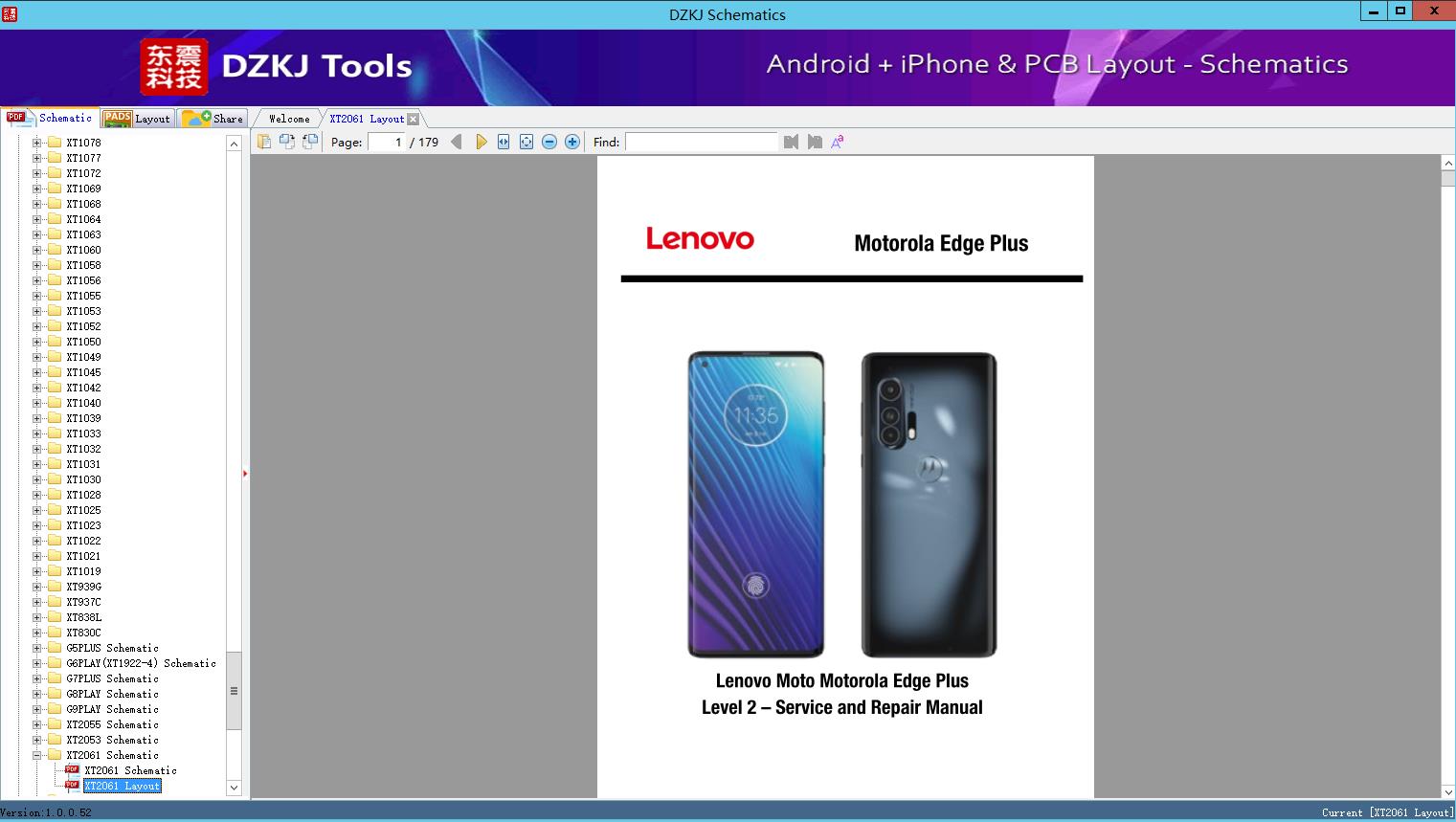Expand the XT1045 folder node
Screen dimensions: 1456x822
36,372
